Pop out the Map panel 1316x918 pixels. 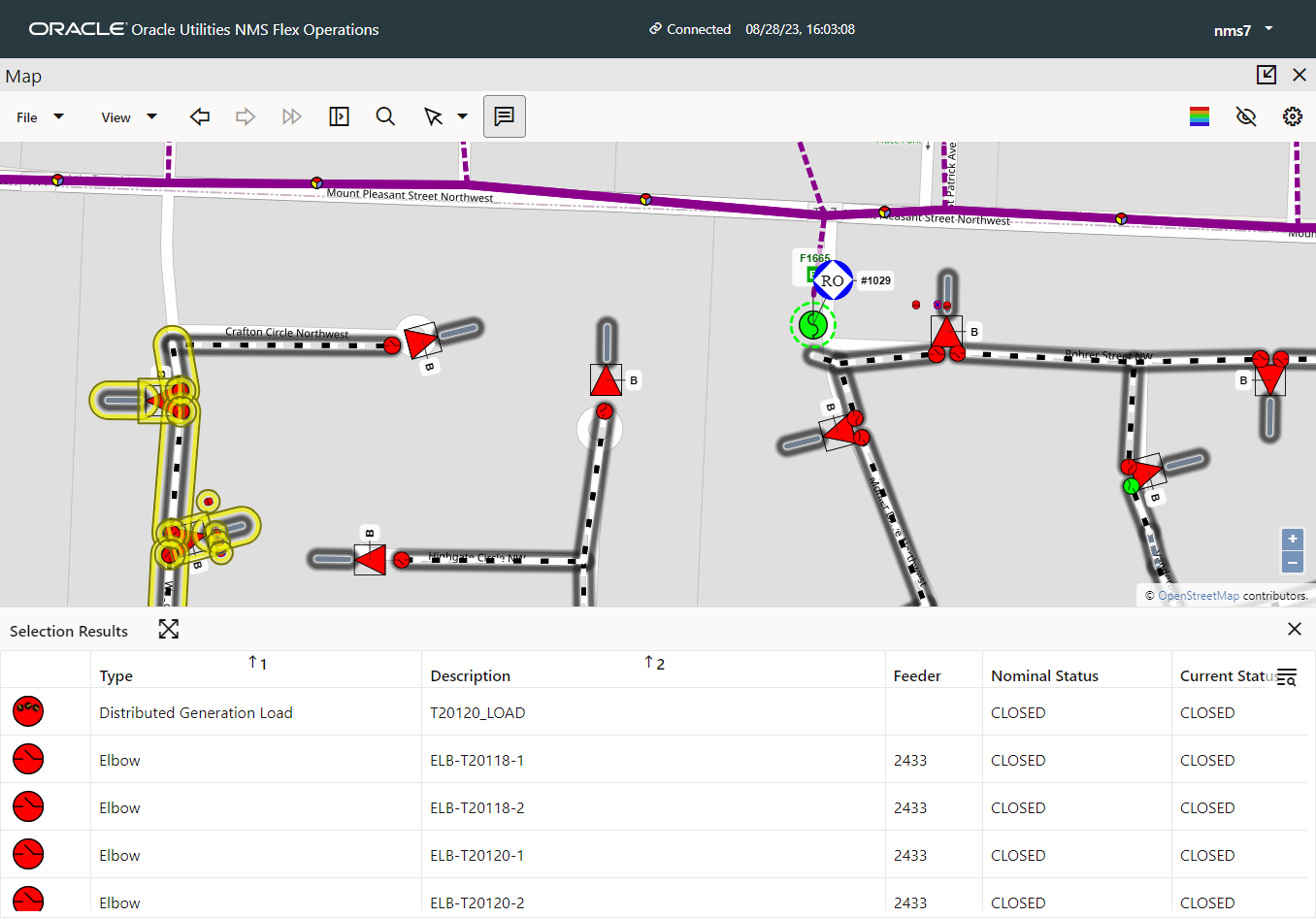(1267, 75)
